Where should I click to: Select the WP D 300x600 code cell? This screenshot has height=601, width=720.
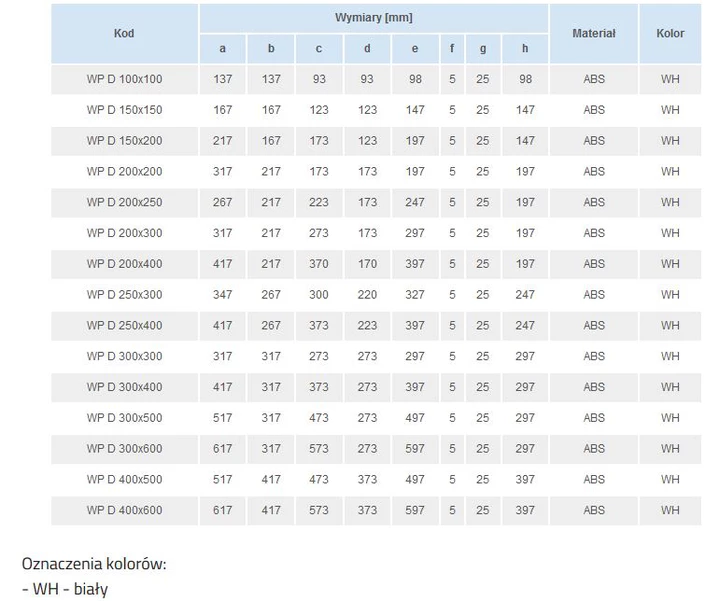point(124,449)
